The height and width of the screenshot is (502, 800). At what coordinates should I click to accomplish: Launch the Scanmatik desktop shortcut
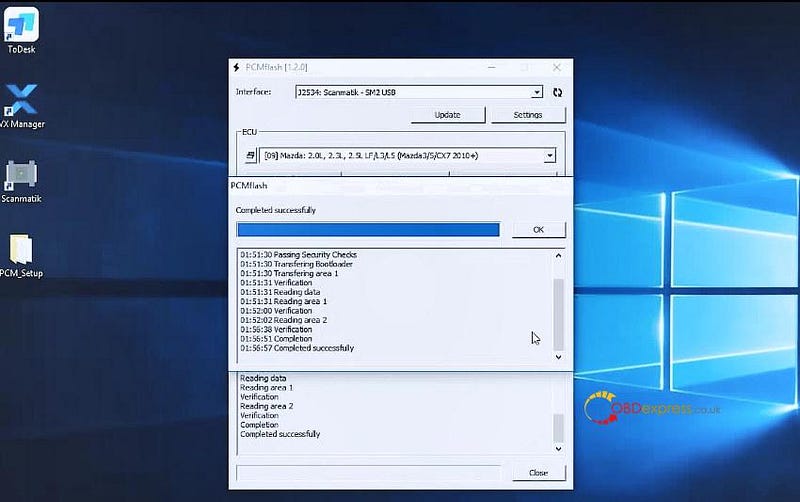[21, 181]
